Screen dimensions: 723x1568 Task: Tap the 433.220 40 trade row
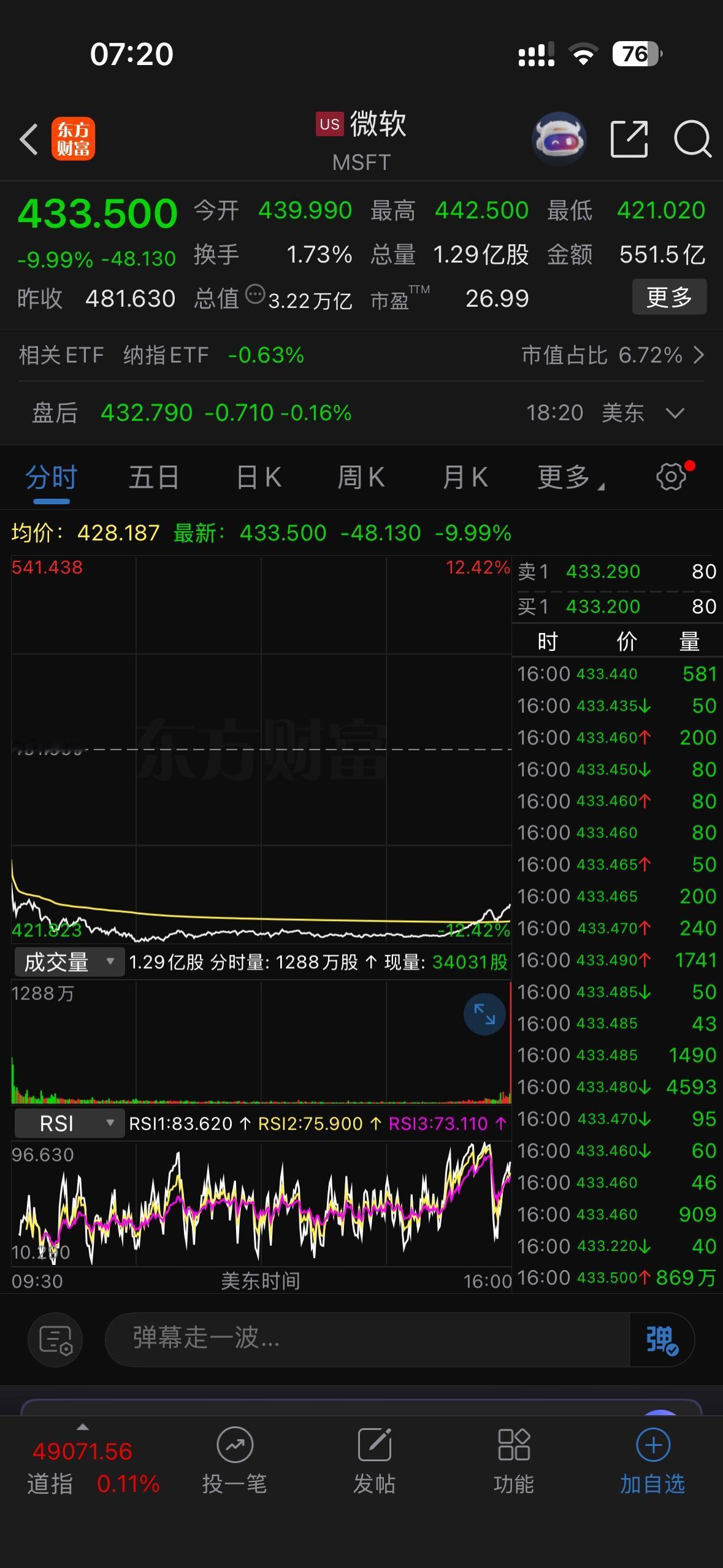(617, 1247)
